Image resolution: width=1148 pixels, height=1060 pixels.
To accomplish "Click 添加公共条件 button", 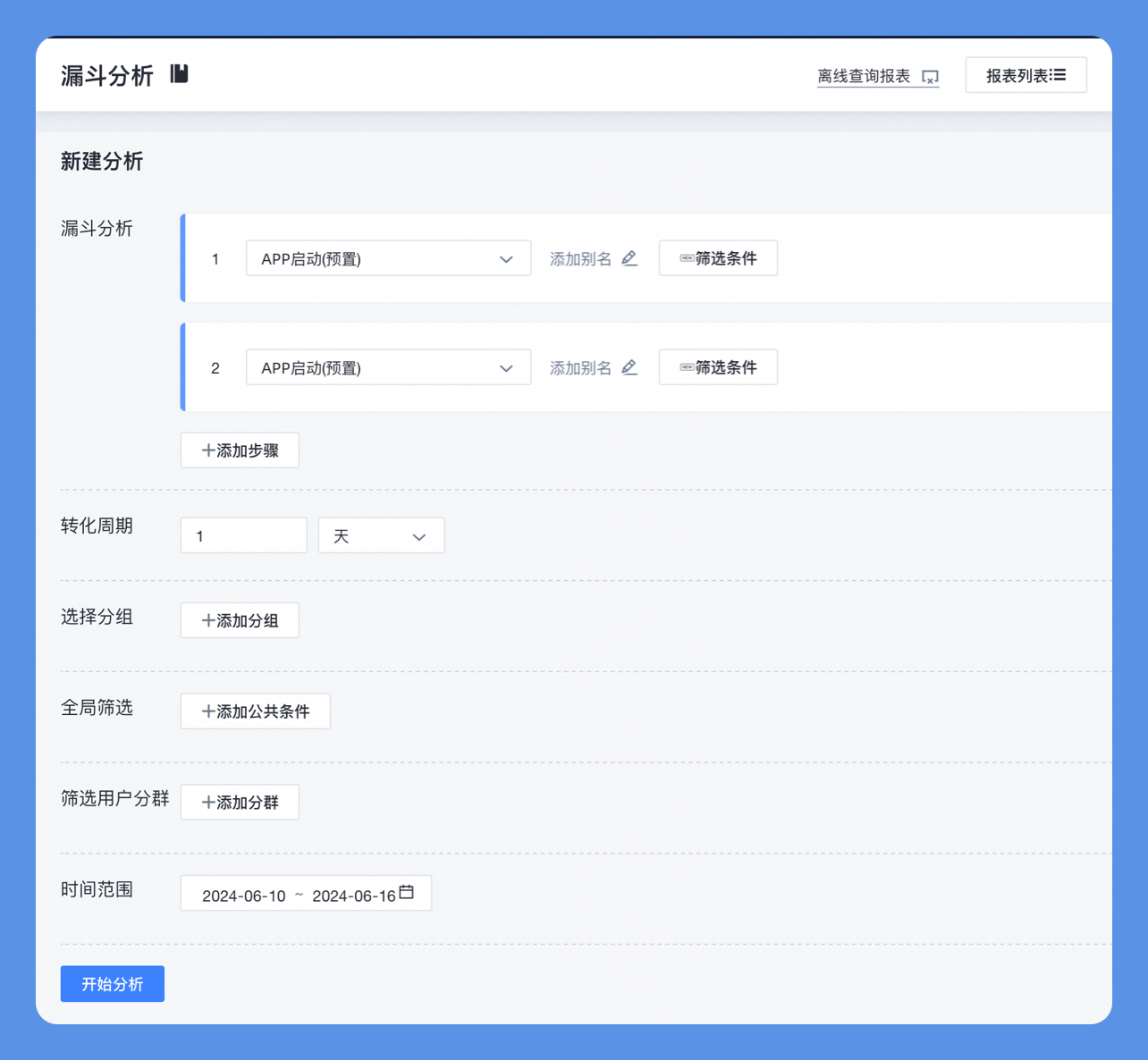I will (x=255, y=711).
